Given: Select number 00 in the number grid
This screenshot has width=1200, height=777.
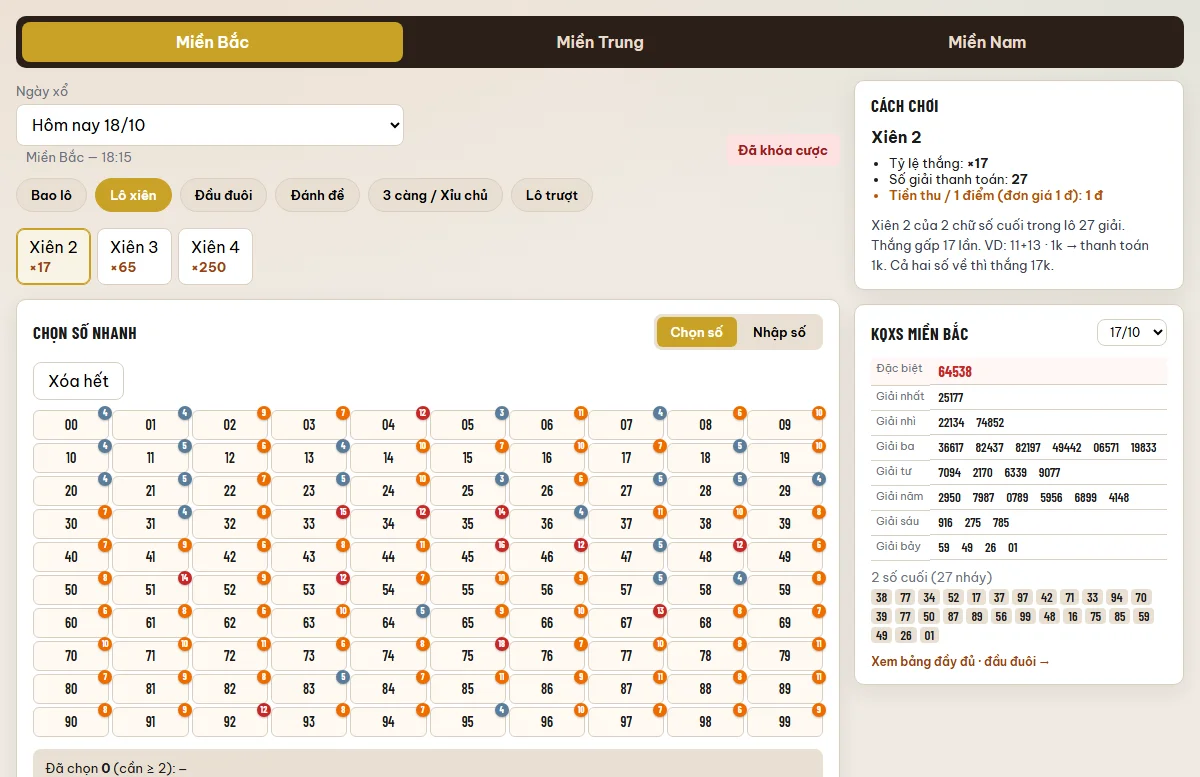Looking at the screenshot, I should coord(71,425).
